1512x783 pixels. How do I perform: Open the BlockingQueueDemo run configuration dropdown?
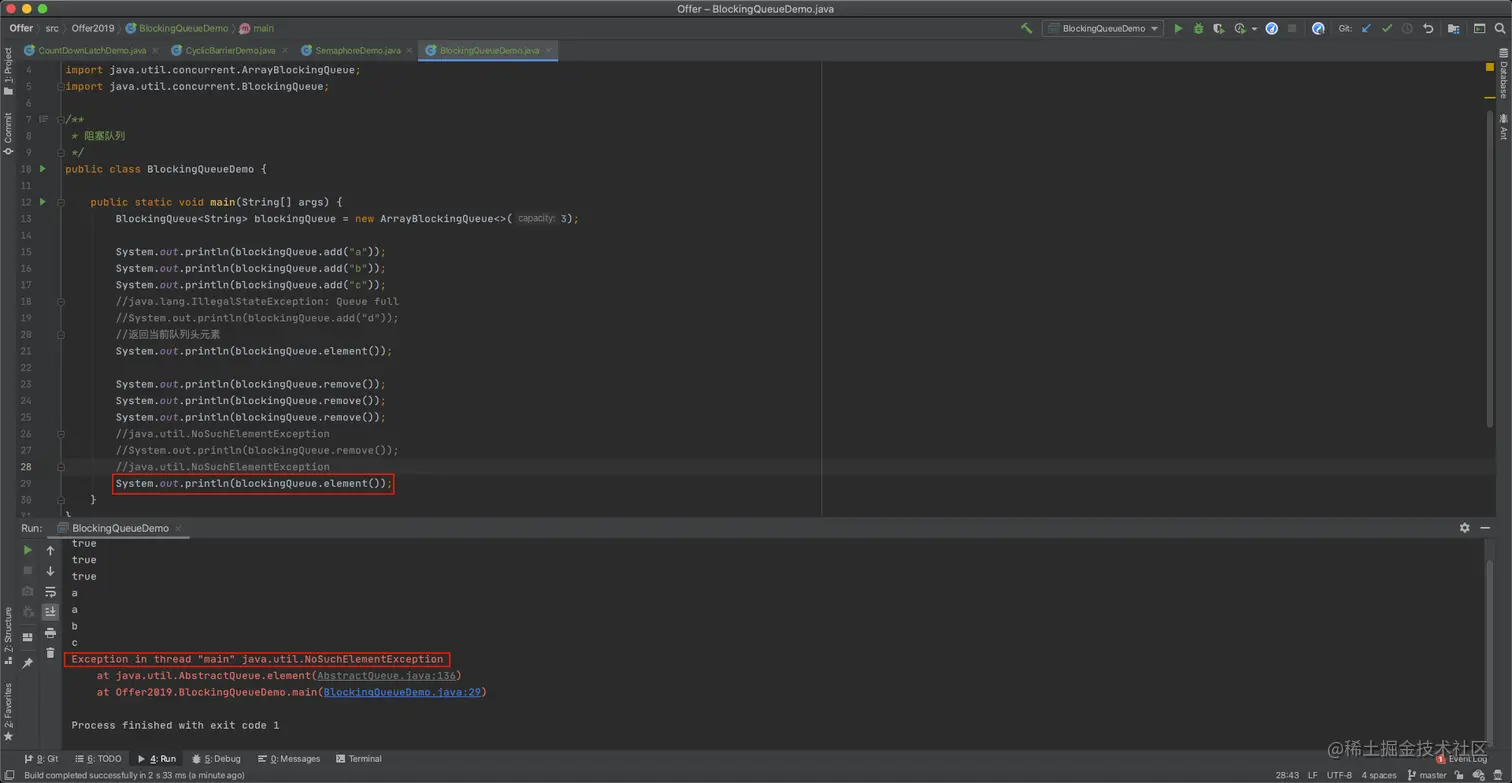1103,29
